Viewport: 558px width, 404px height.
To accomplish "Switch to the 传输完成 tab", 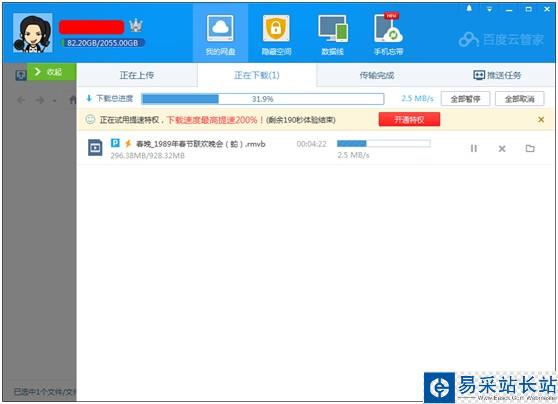I will tap(377, 75).
